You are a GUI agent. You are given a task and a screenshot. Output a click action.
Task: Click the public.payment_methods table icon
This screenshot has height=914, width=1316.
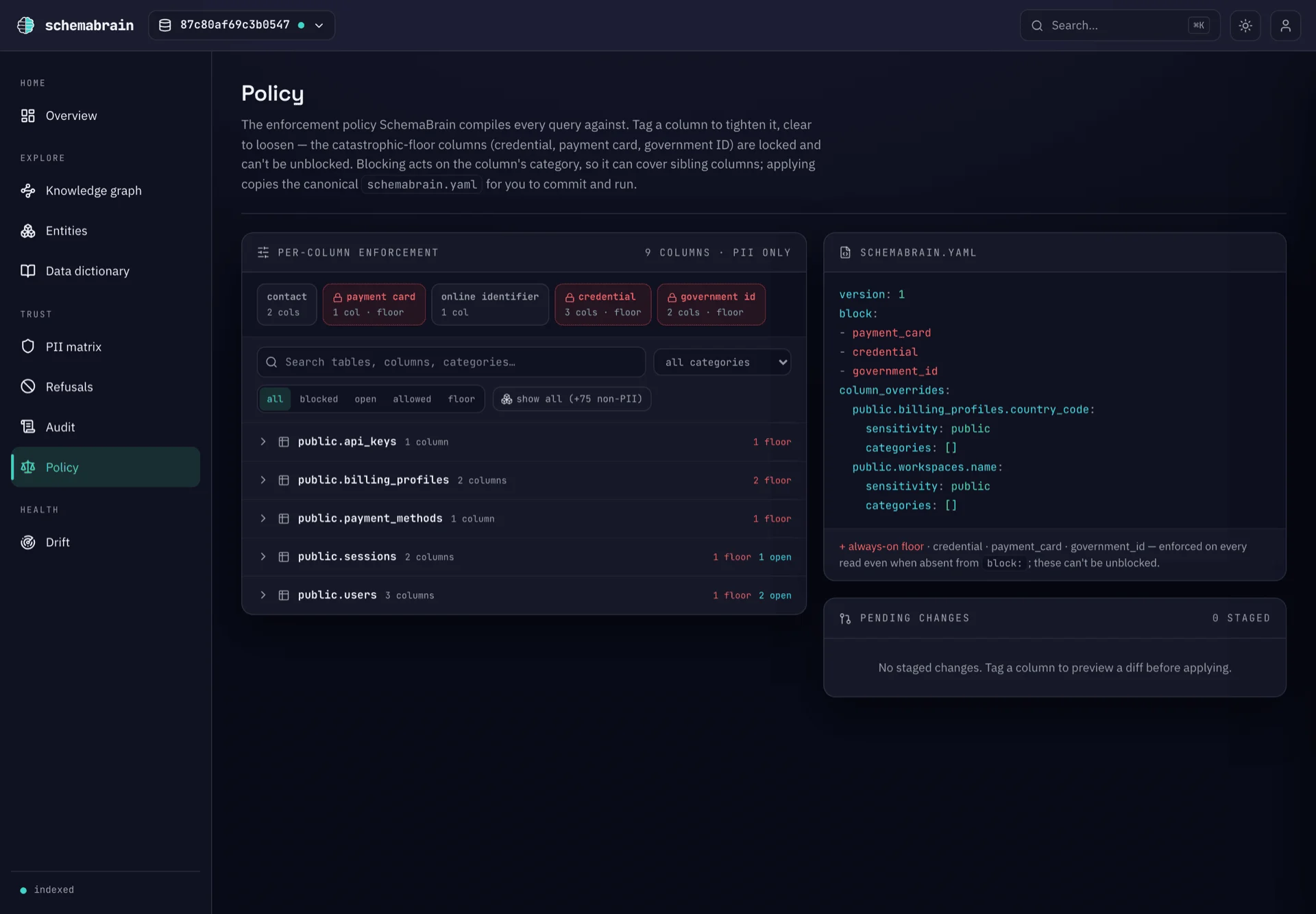point(284,519)
